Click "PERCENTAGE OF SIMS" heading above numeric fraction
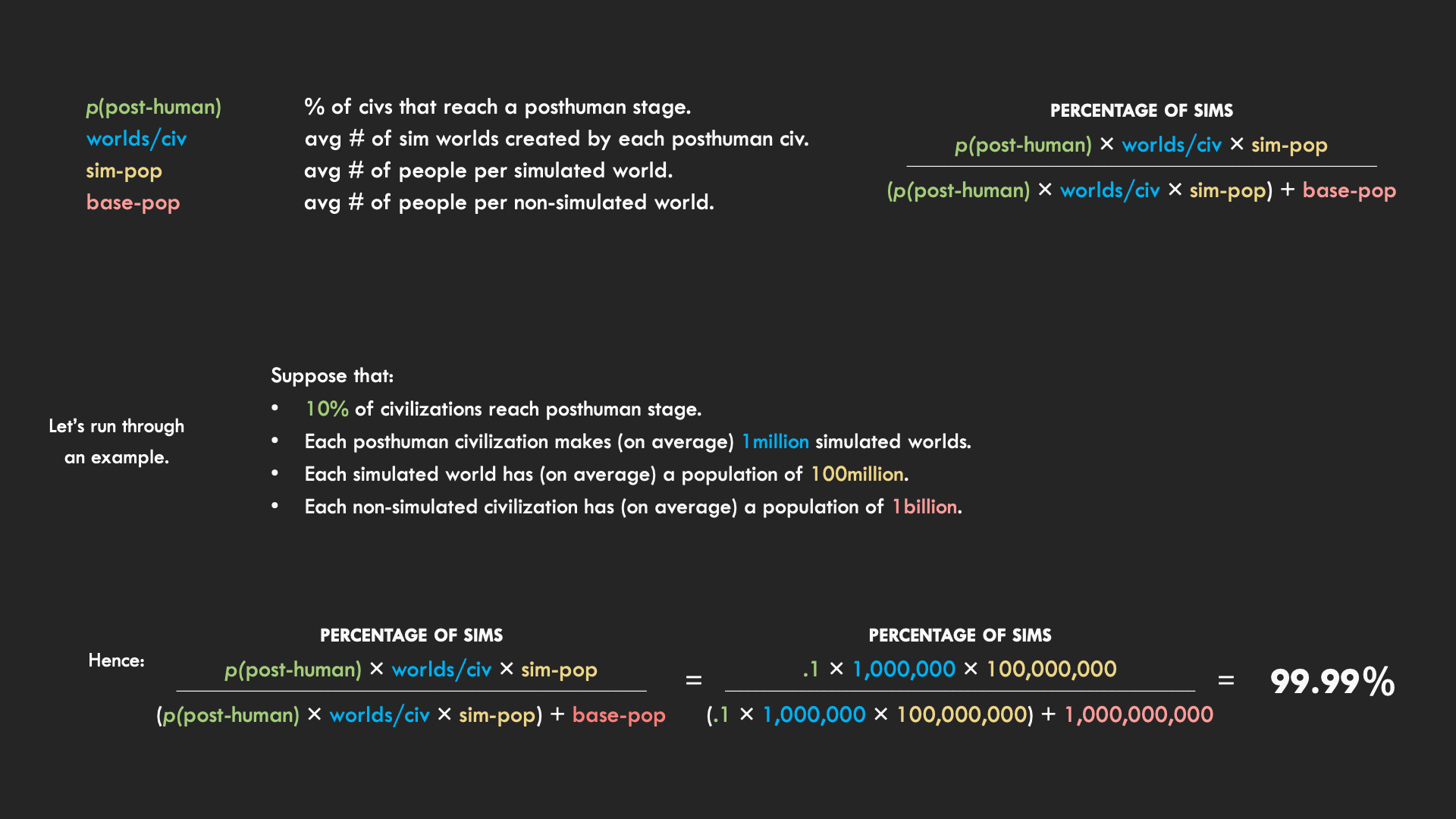Image resolution: width=1456 pixels, height=819 pixels. coord(959,635)
